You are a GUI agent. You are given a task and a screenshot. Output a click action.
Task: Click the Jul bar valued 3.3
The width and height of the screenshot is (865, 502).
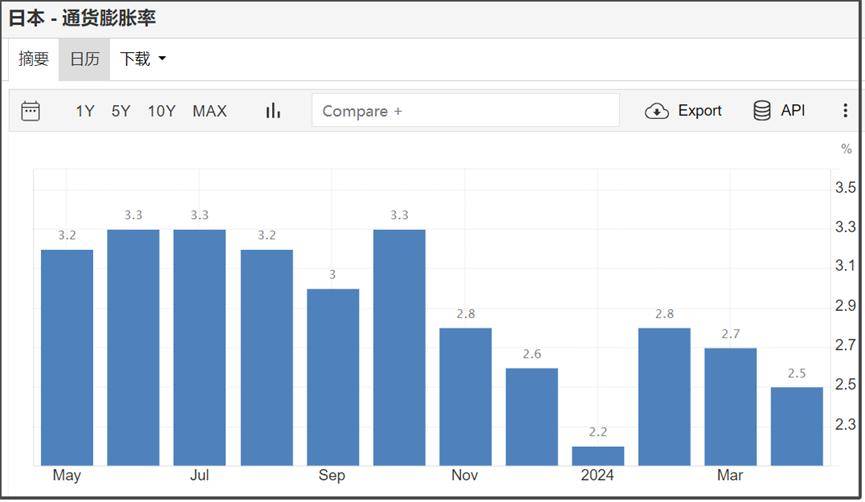tap(200, 348)
